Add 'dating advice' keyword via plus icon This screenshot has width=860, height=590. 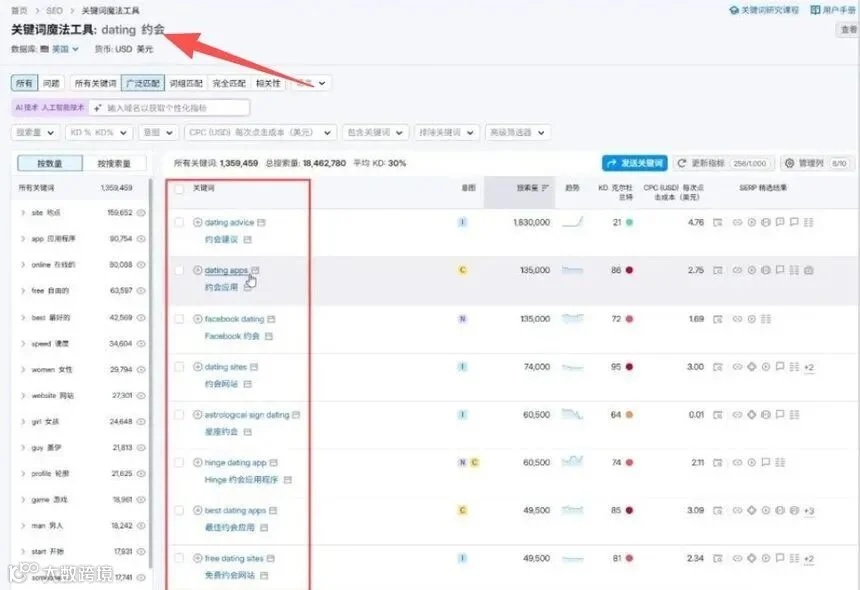[197, 222]
